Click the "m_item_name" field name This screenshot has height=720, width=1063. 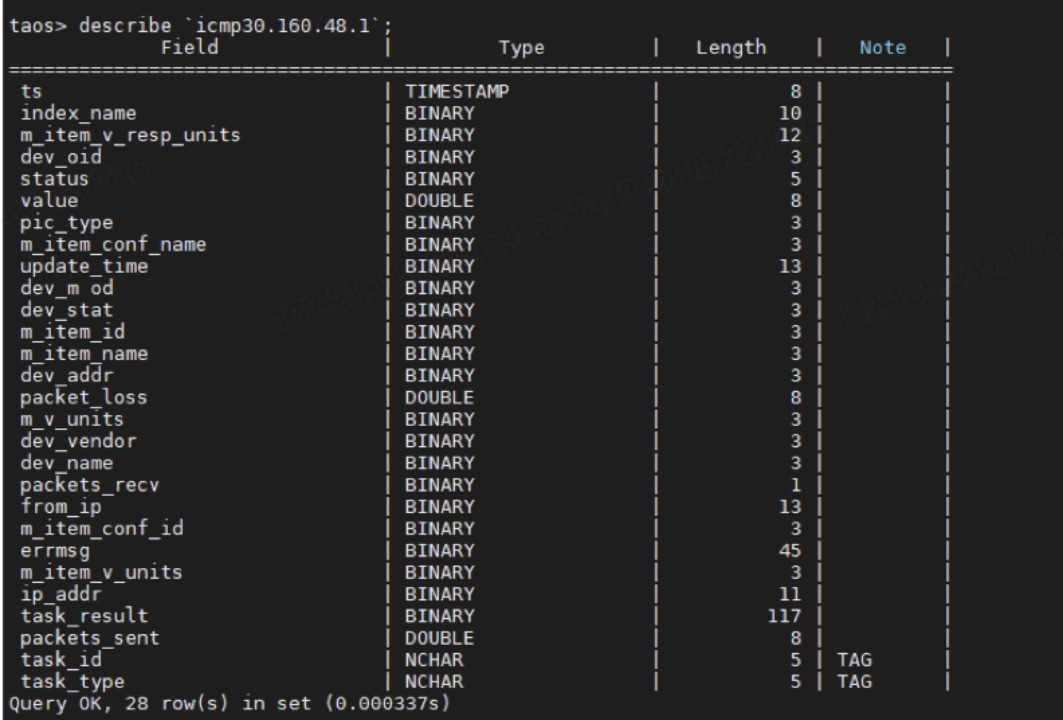coord(84,354)
